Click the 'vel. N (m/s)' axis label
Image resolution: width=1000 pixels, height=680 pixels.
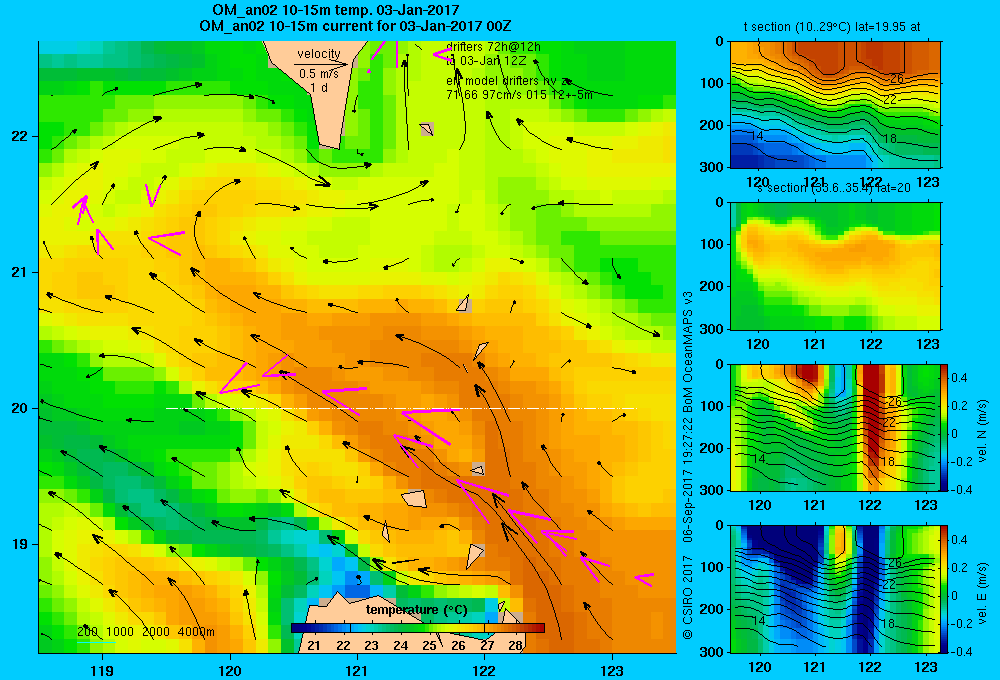click(x=983, y=431)
